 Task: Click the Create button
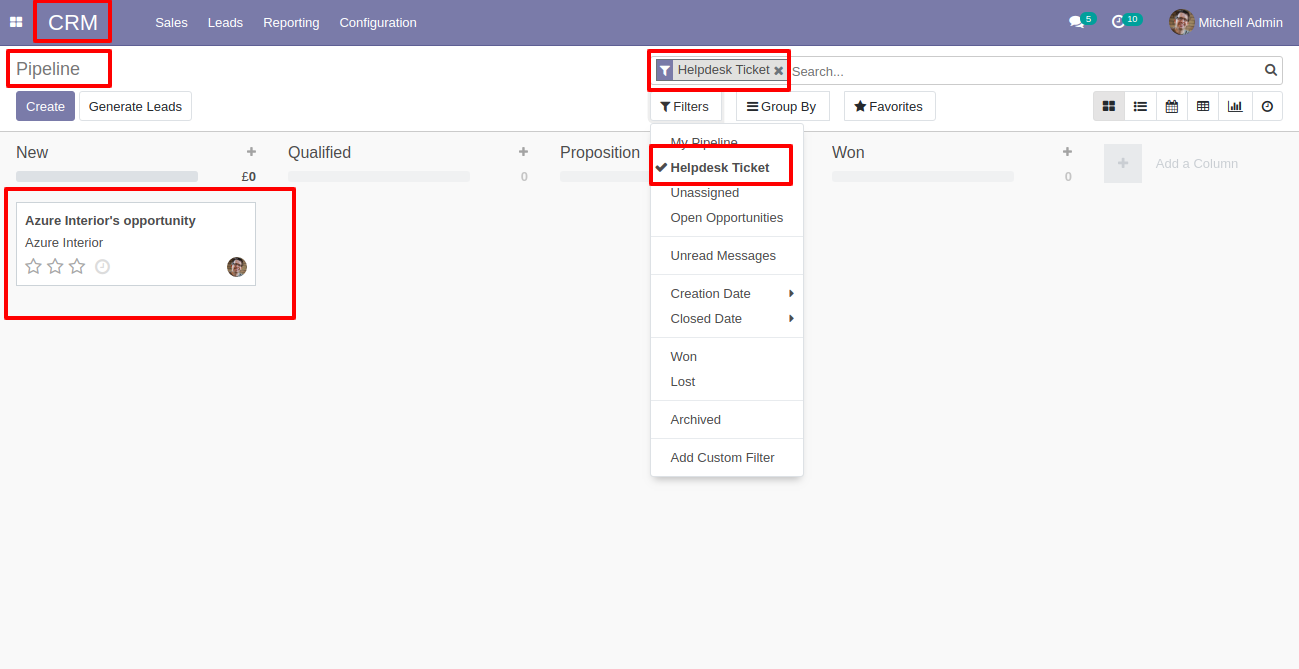click(x=45, y=106)
